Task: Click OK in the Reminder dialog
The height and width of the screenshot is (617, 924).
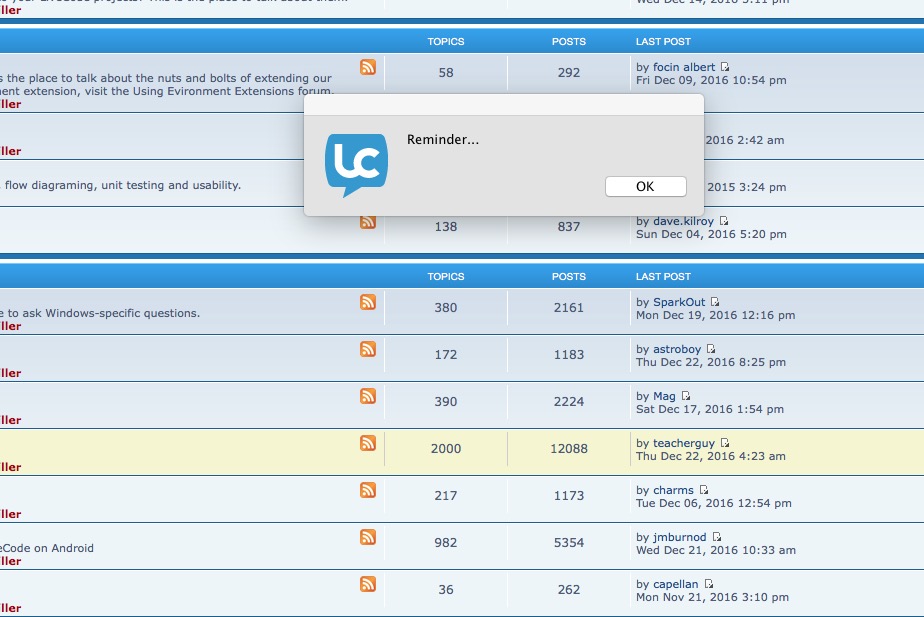Action: 645,186
